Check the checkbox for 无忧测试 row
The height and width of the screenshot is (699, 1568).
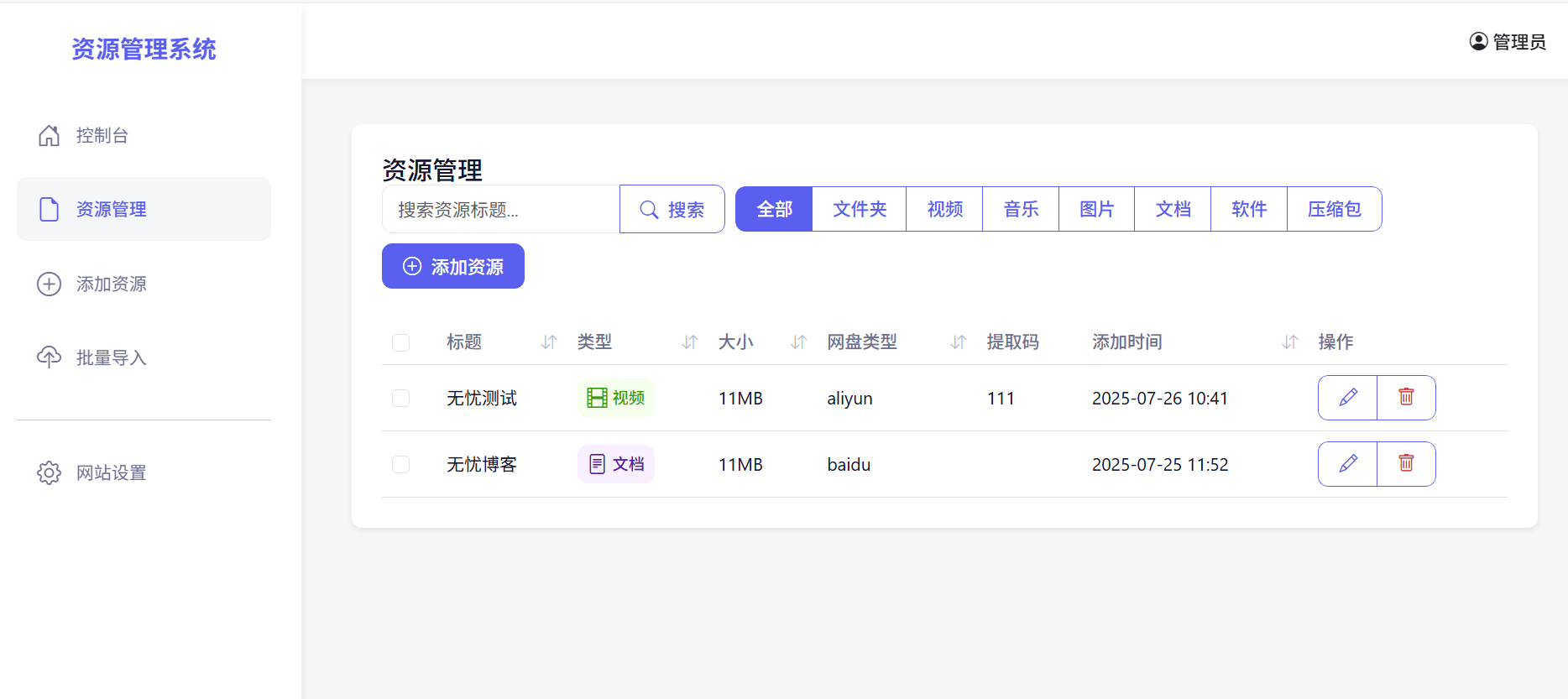point(401,398)
